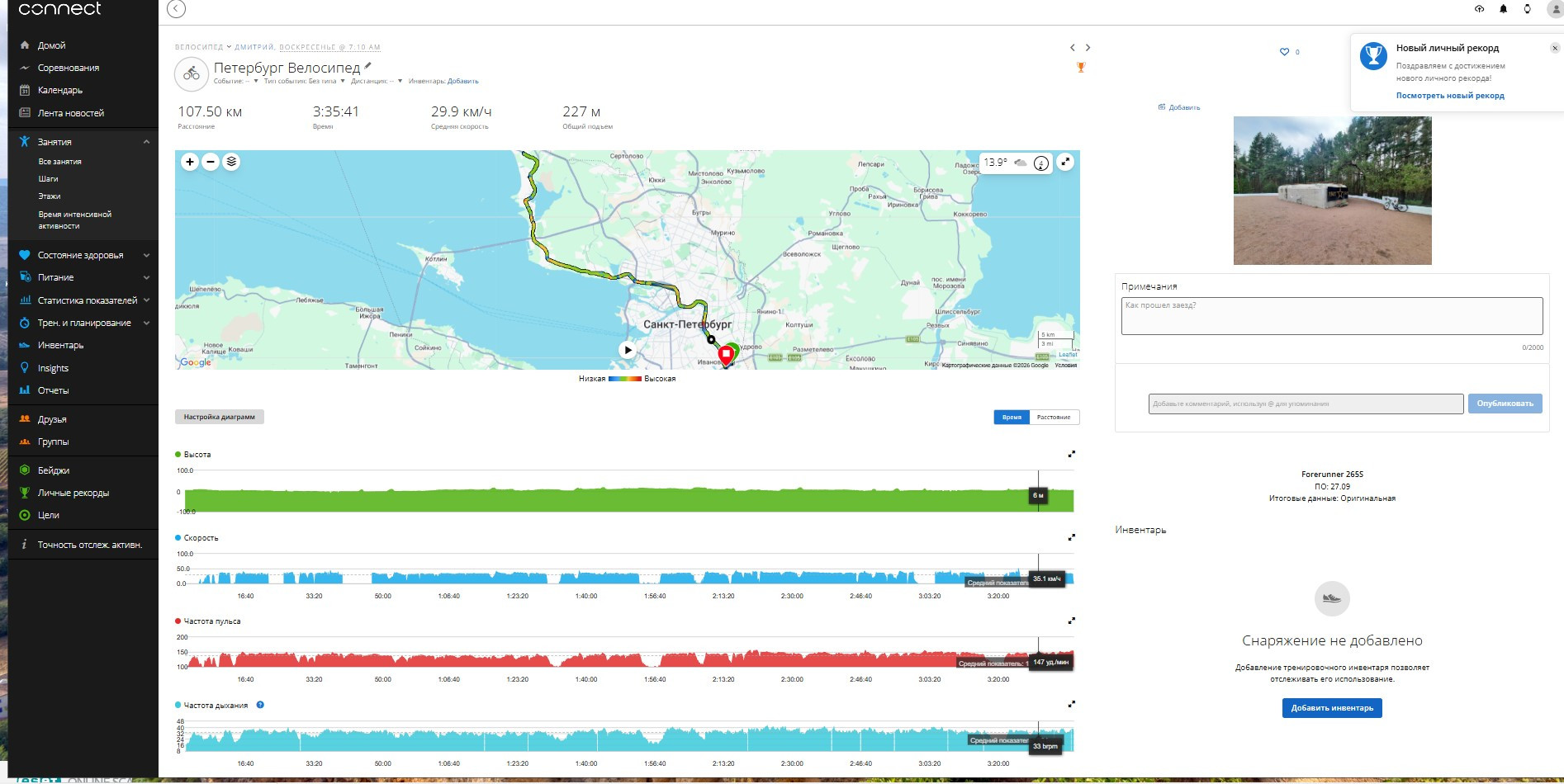Screen dimensions: 1564x784
Task: Open the devices watch icon
Action: click(x=1527, y=9)
